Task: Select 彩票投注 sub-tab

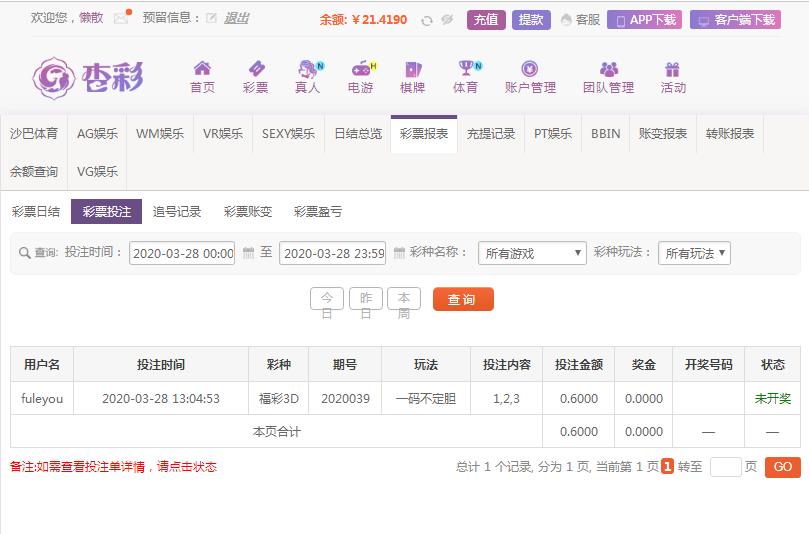Action: pos(106,212)
